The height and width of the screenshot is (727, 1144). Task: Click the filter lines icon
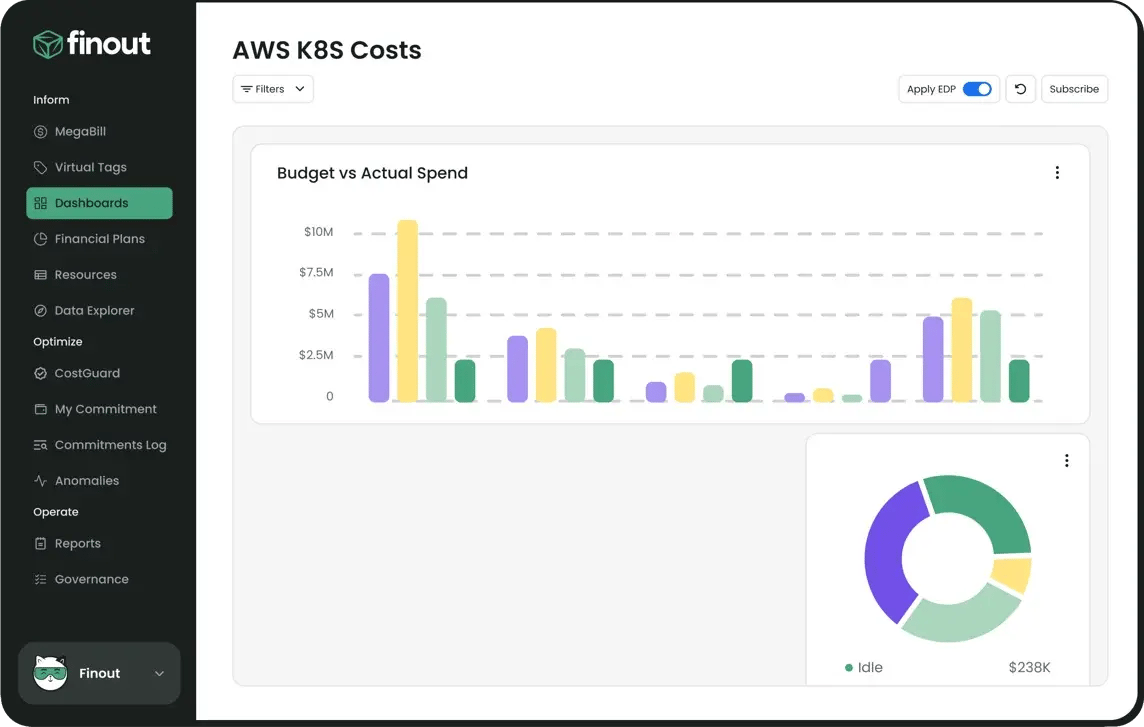(247, 89)
